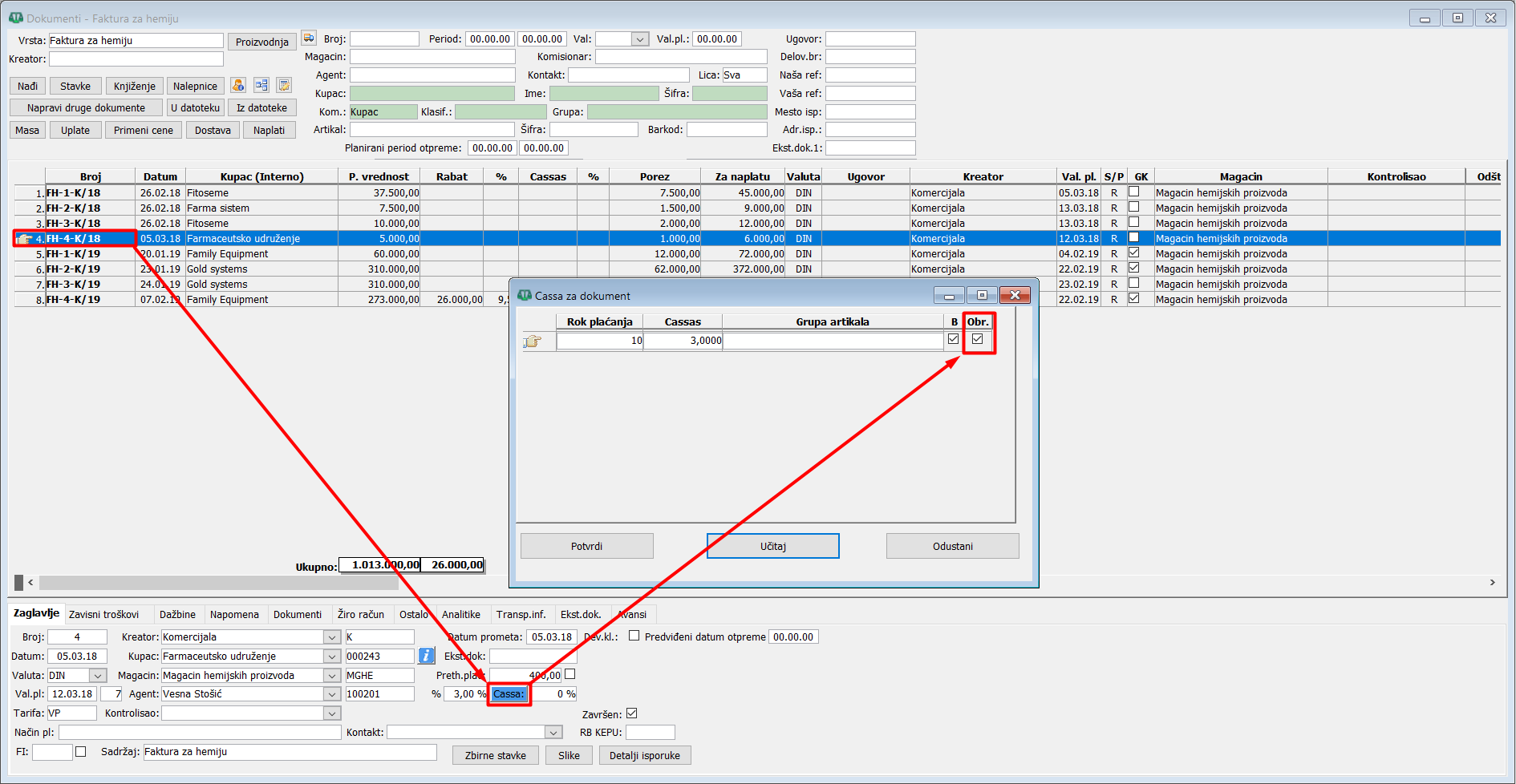Expand the Kreator dropdown showing Komercijala

pyautogui.click(x=332, y=637)
